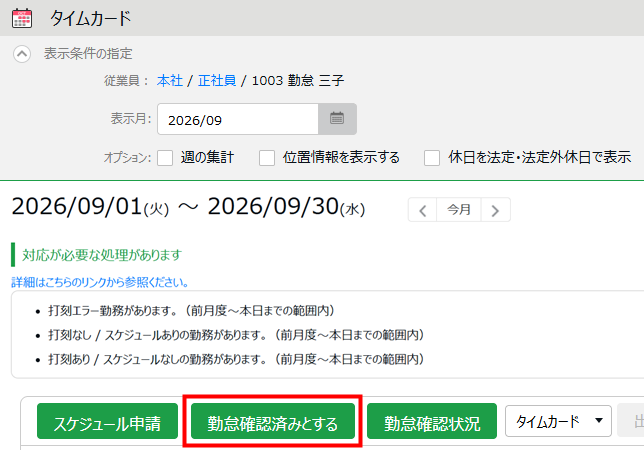The height and width of the screenshot is (450, 644).
Task: Click 勤怠確認済みとする button
Action: pos(273,421)
